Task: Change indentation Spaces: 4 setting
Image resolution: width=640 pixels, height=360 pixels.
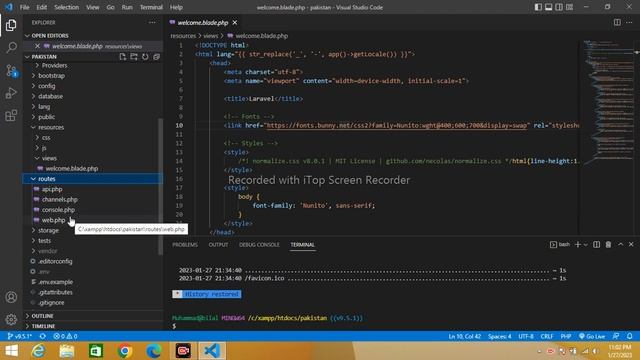Action: [500, 336]
